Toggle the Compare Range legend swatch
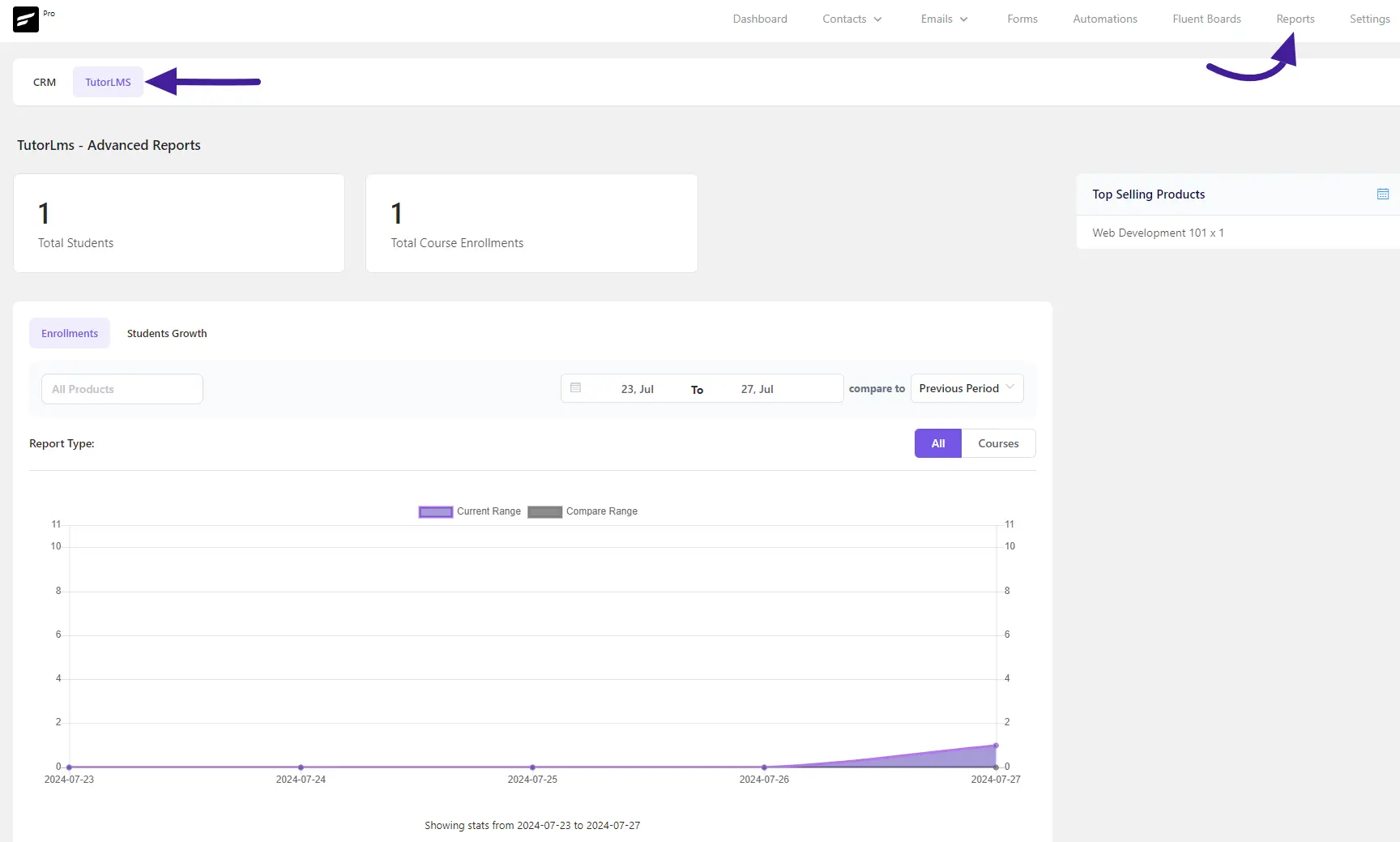1400x842 pixels. click(544, 511)
